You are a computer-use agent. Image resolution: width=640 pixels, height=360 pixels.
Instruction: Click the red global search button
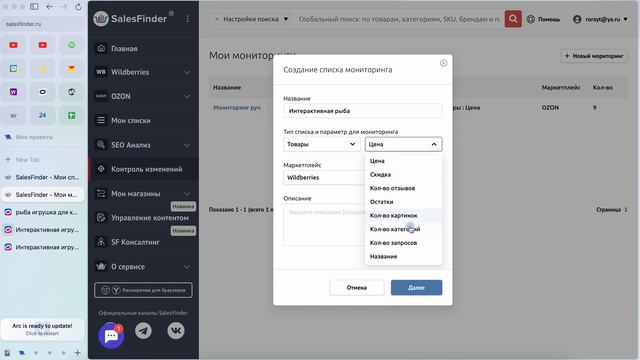(x=513, y=19)
